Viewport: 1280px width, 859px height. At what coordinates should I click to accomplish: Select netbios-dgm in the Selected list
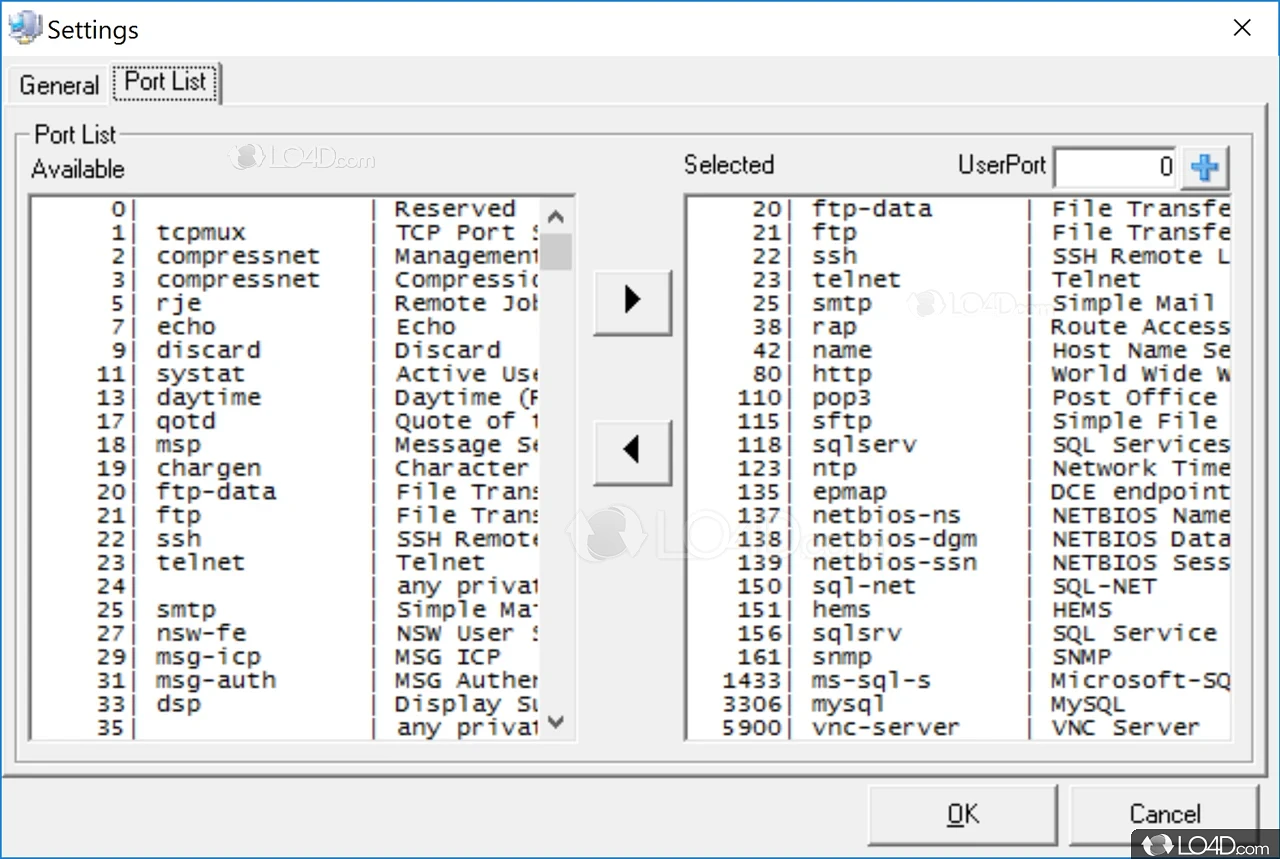(x=958, y=539)
